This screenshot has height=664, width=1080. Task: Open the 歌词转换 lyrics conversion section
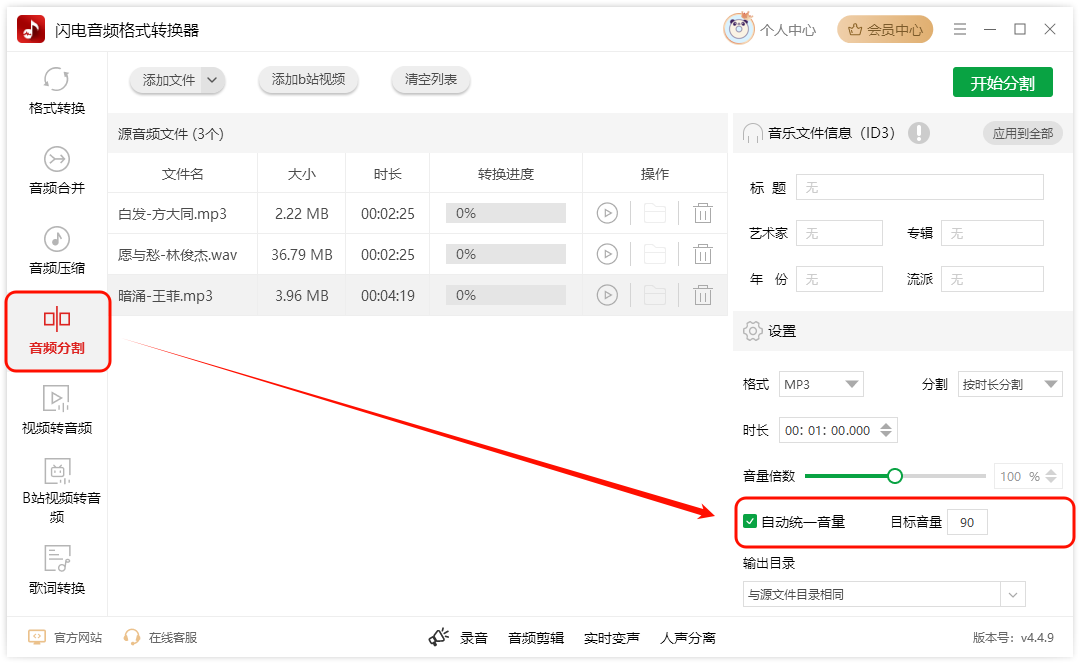coord(56,570)
